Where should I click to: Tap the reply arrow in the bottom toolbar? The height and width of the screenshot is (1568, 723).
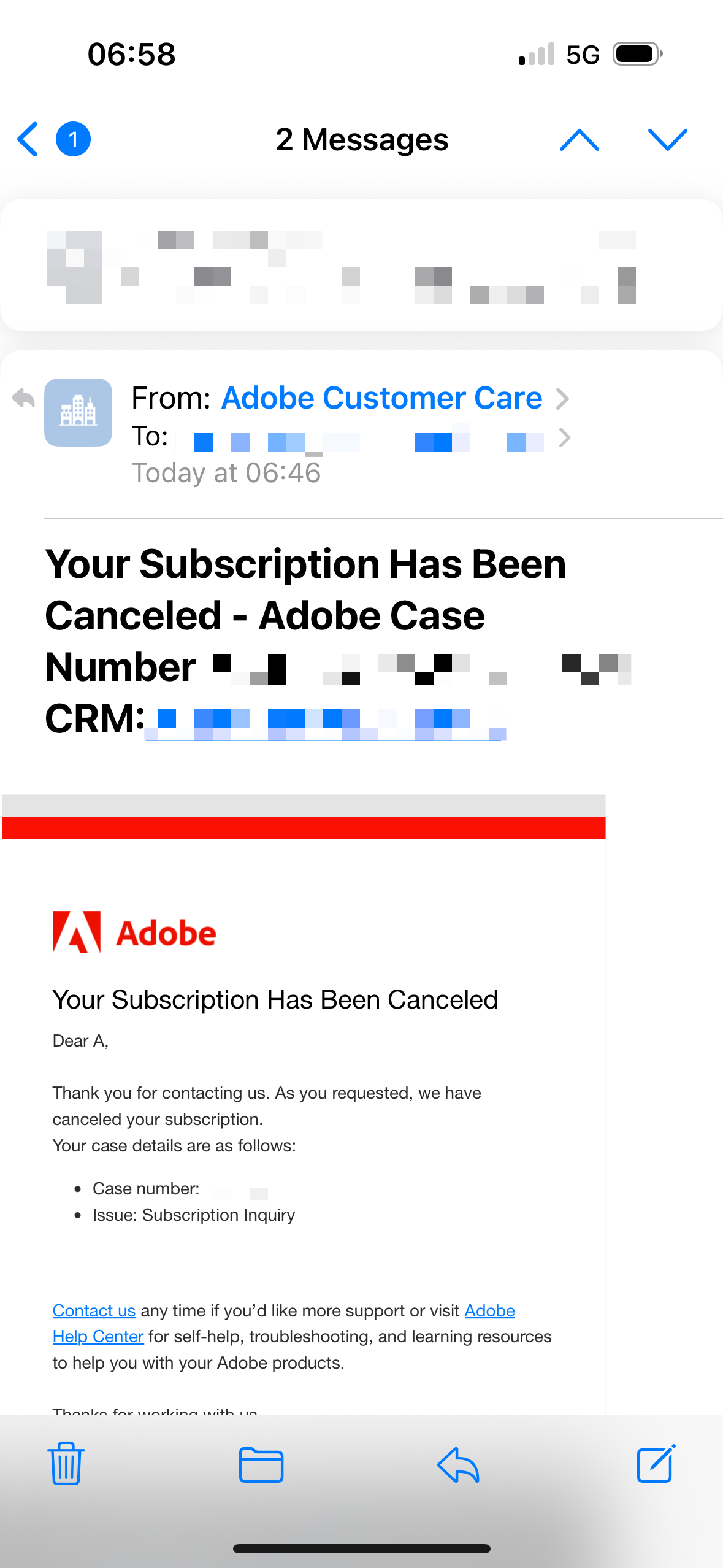458,1464
